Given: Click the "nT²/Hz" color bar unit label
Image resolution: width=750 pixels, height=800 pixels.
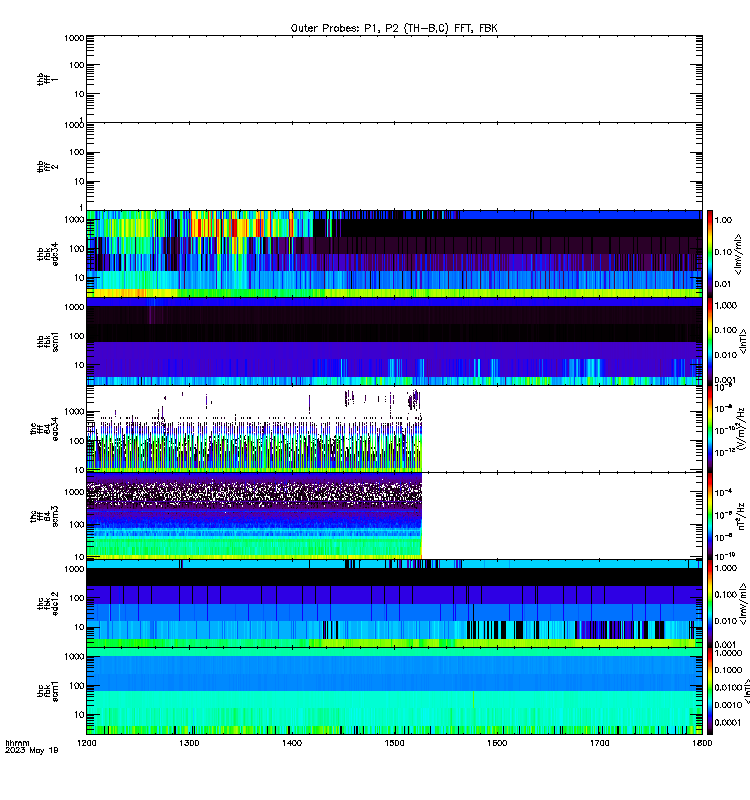Looking at the screenshot, I should 741,516.
